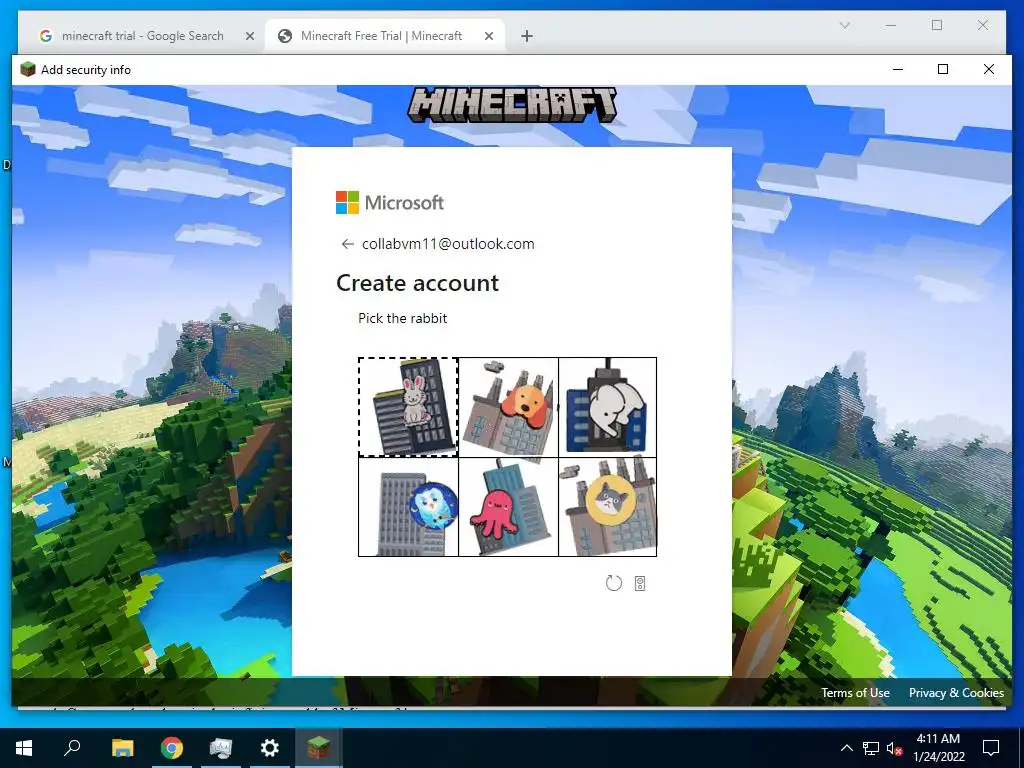
Task: Click the Minecraft block icon in title bar
Action: tap(27, 69)
